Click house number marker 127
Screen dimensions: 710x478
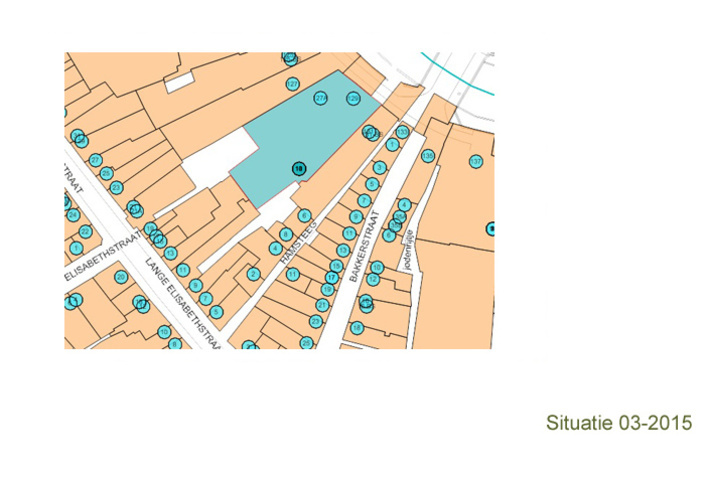[292, 84]
